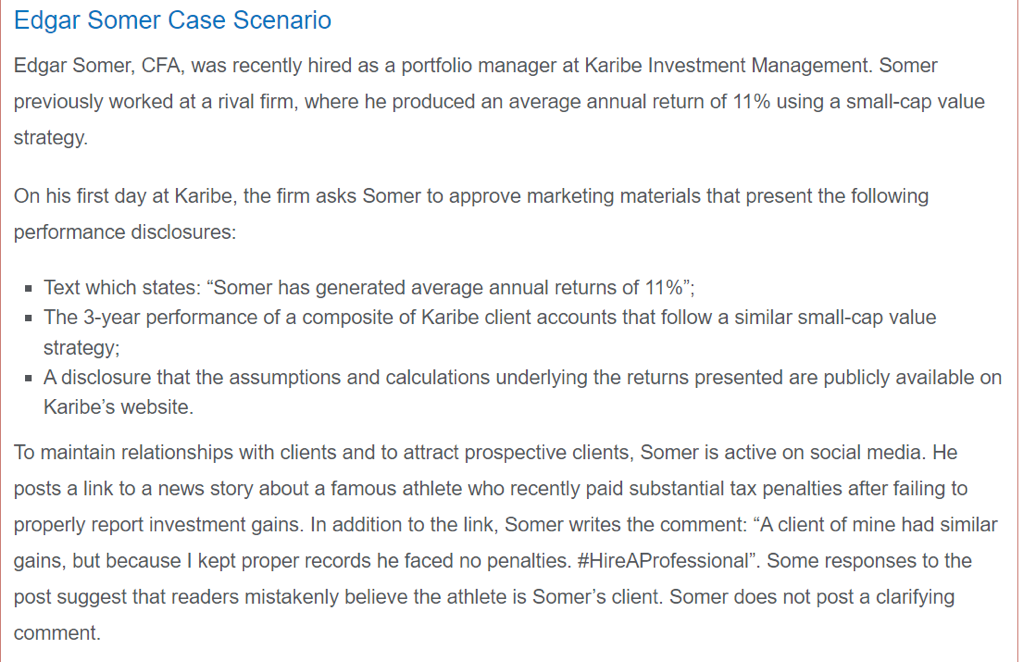Click the first bullet point marker
1024x662 pixels.
pyautogui.click(x=29, y=289)
